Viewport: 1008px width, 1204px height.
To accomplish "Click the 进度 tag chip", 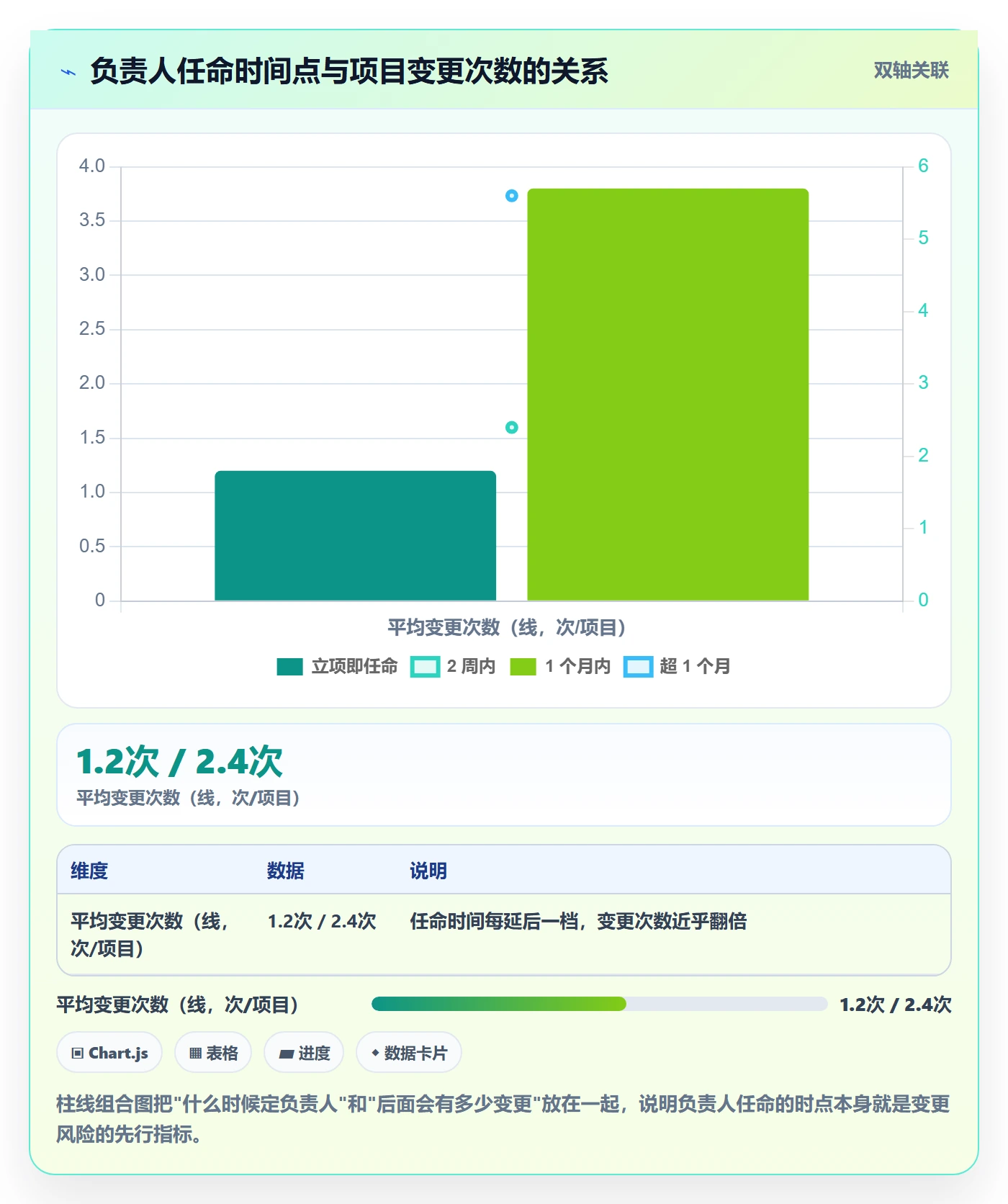I will pyautogui.click(x=304, y=1053).
